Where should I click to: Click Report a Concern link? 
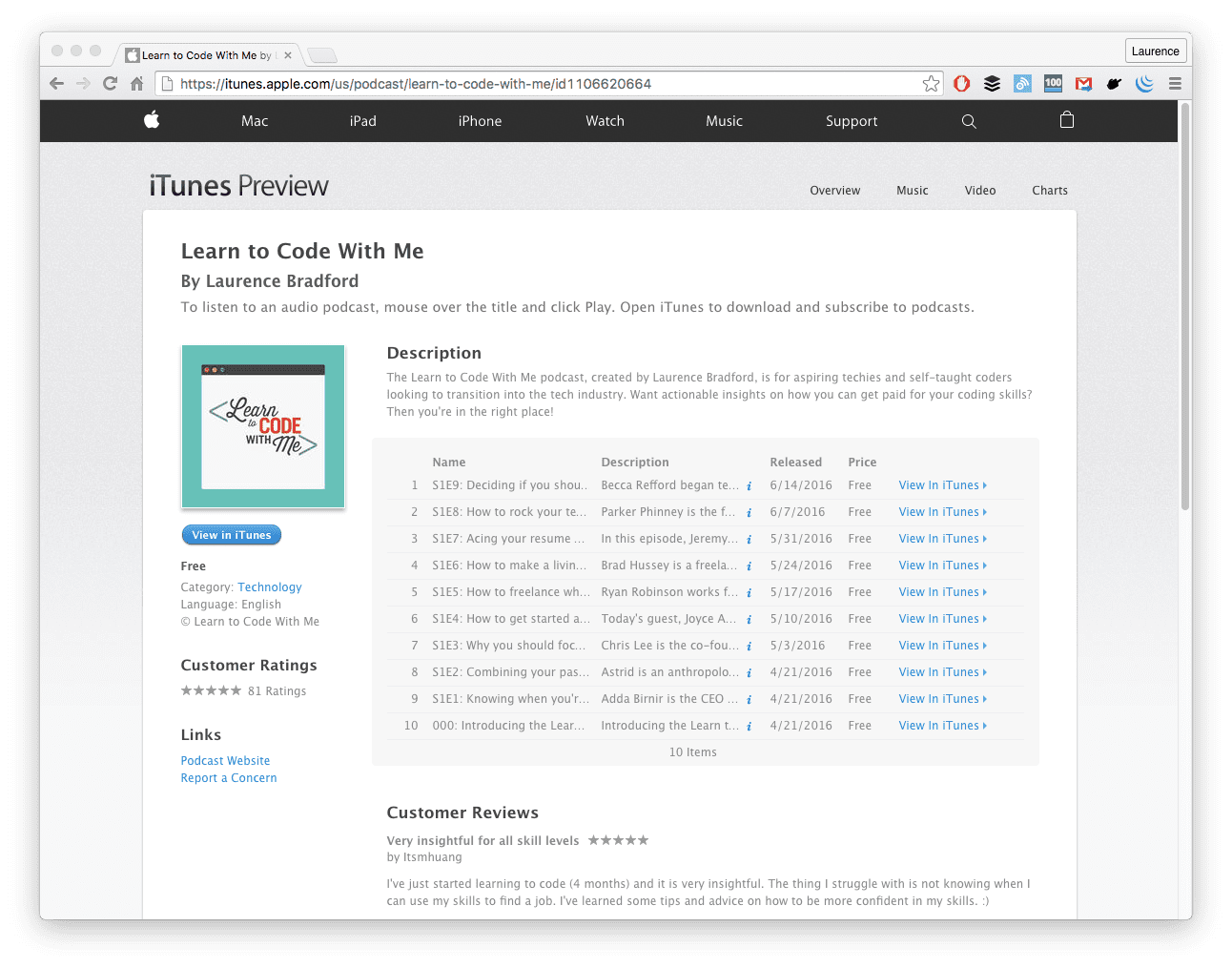coord(229,778)
